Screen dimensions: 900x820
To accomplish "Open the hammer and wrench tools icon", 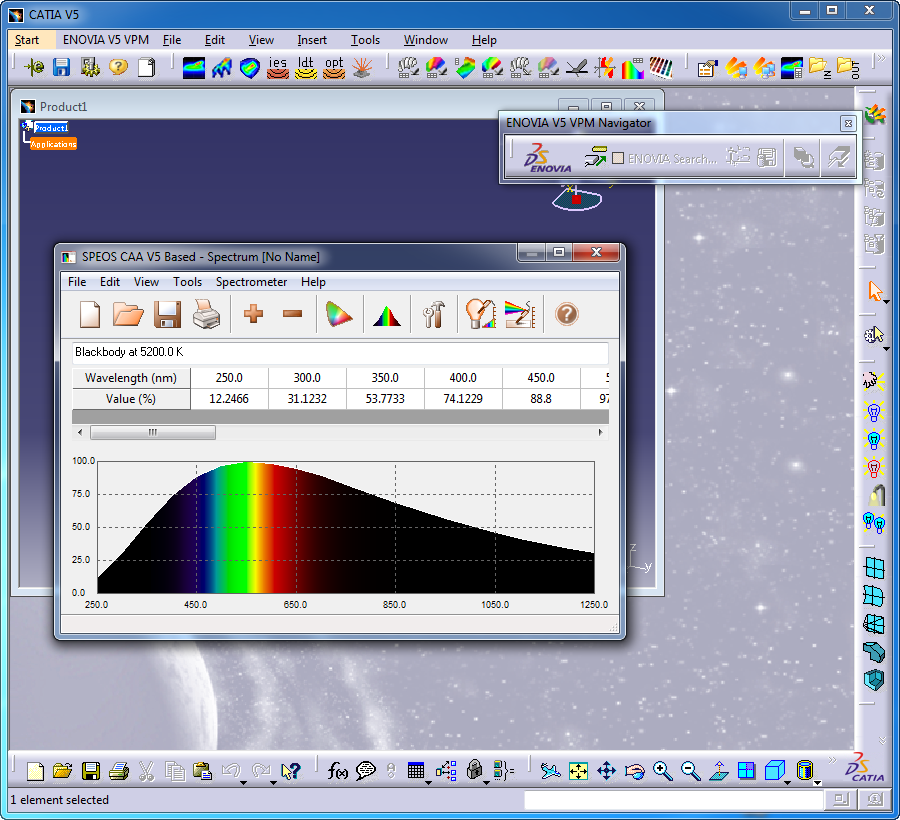I will pos(434,314).
